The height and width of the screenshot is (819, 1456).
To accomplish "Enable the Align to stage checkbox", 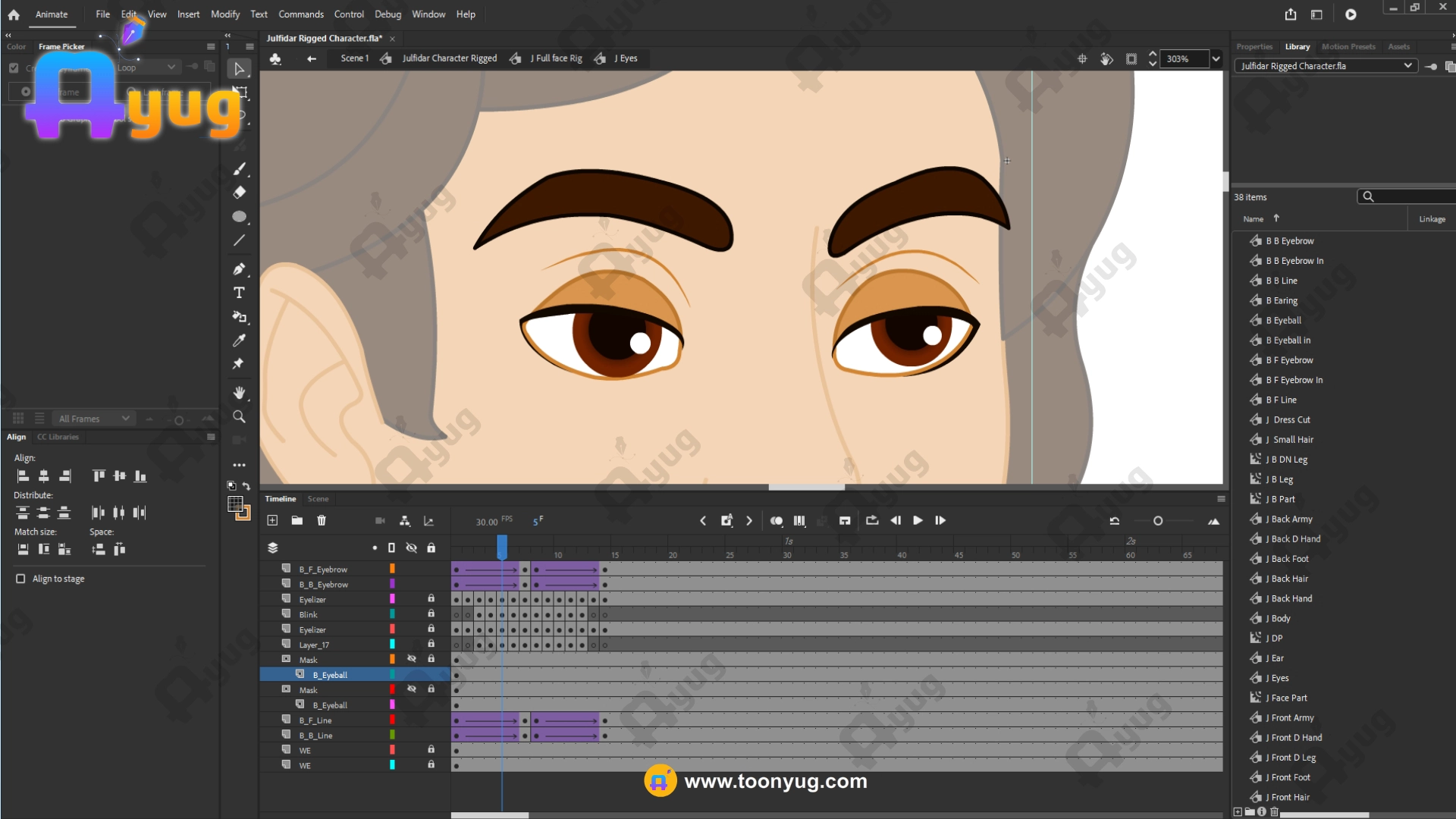I will click(20, 579).
